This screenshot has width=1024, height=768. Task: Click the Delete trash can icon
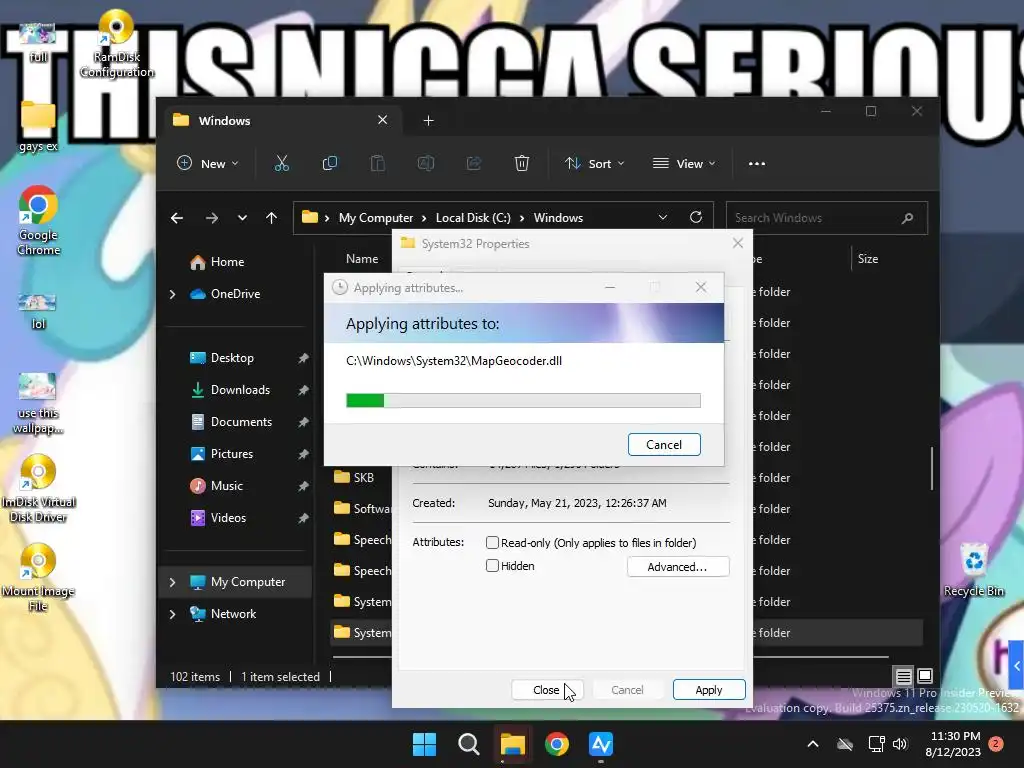tap(521, 163)
